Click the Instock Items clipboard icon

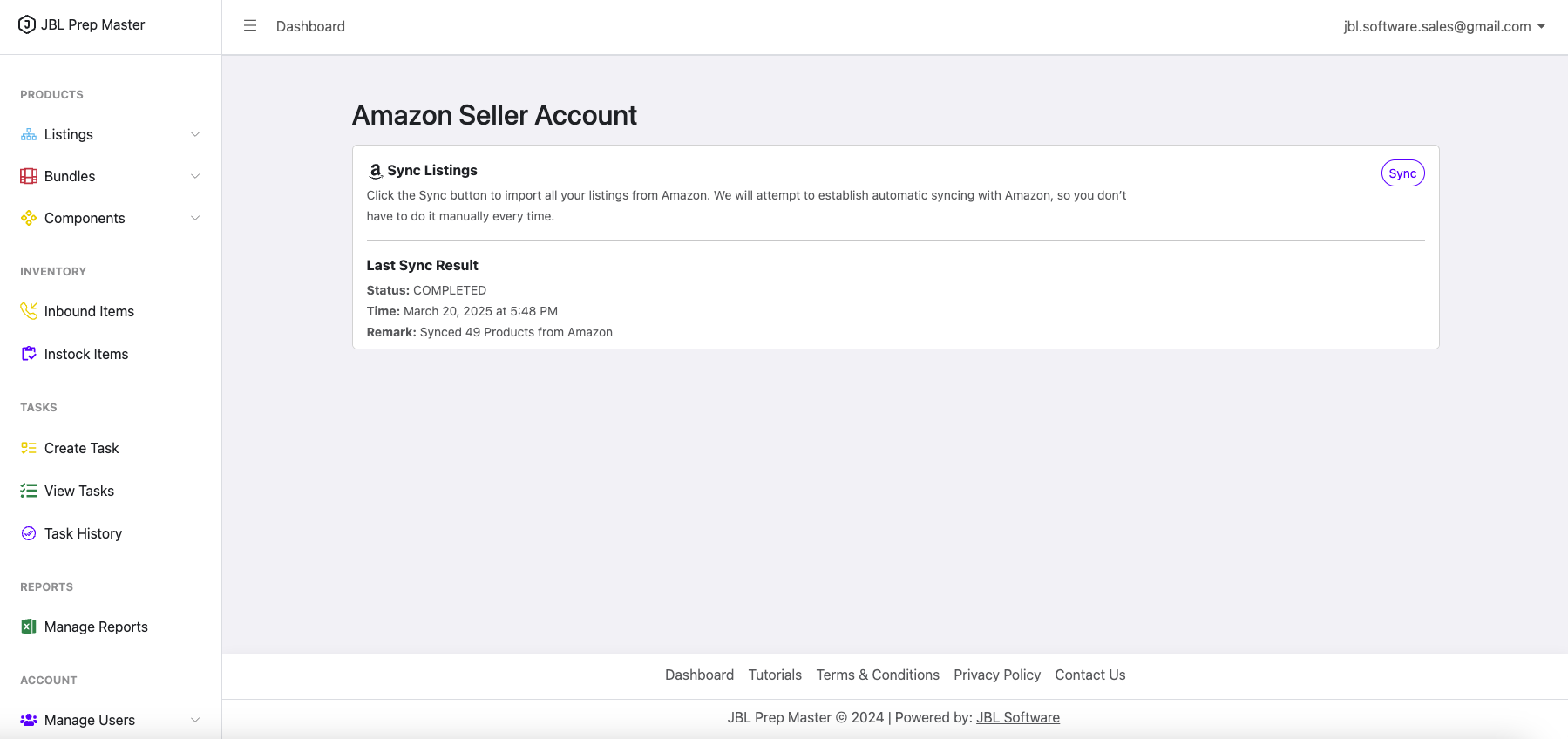[29, 354]
